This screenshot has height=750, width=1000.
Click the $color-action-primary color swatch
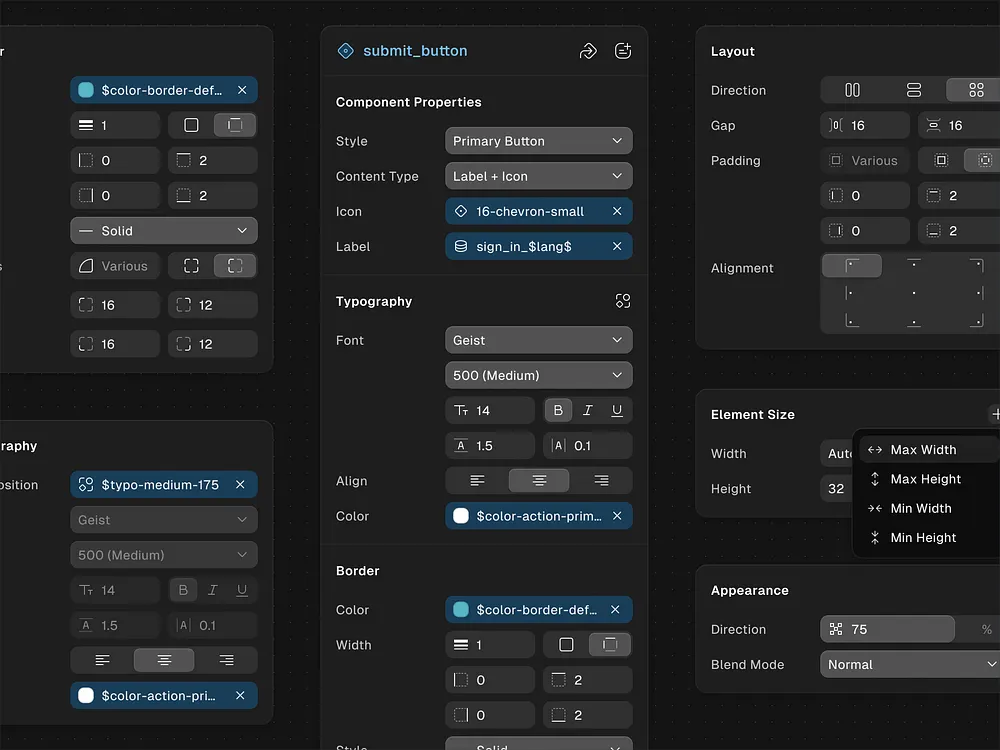(462, 516)
